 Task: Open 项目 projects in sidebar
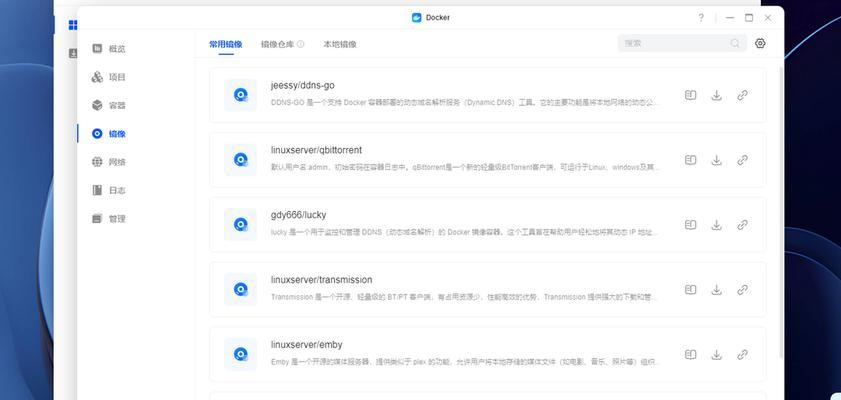(109, 77)
